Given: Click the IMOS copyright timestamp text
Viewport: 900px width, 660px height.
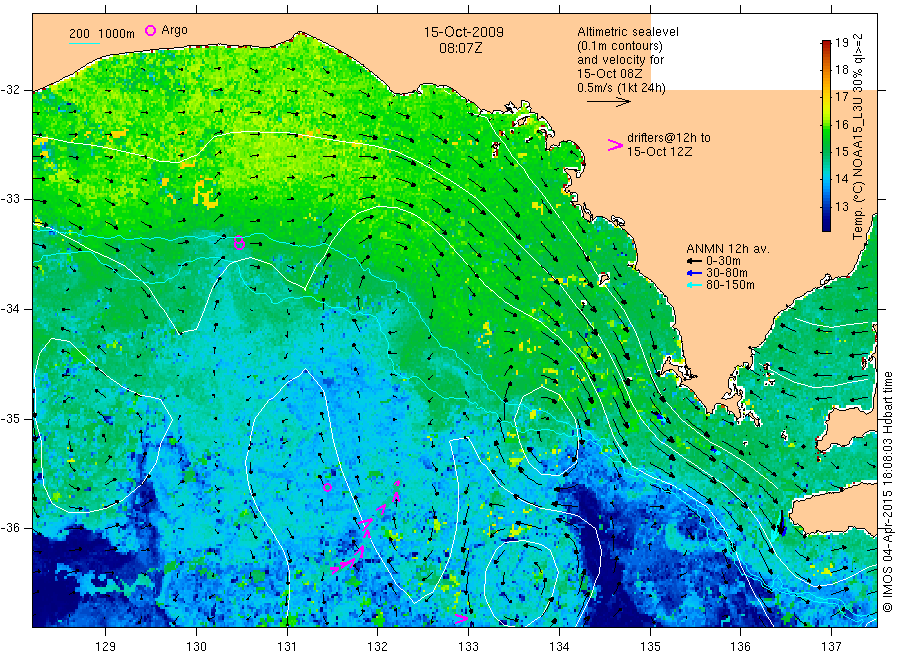Looking at the screenshot, I should coord(888,492).
